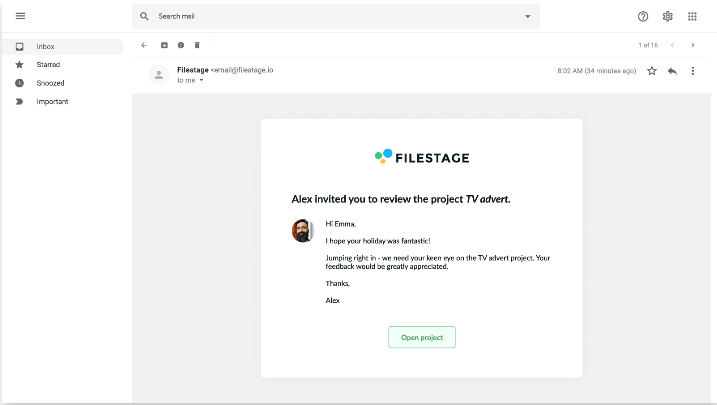This screenshot has width=717, height=405.
Task: Go to the Snoozed folder
Action: point(50,83)
